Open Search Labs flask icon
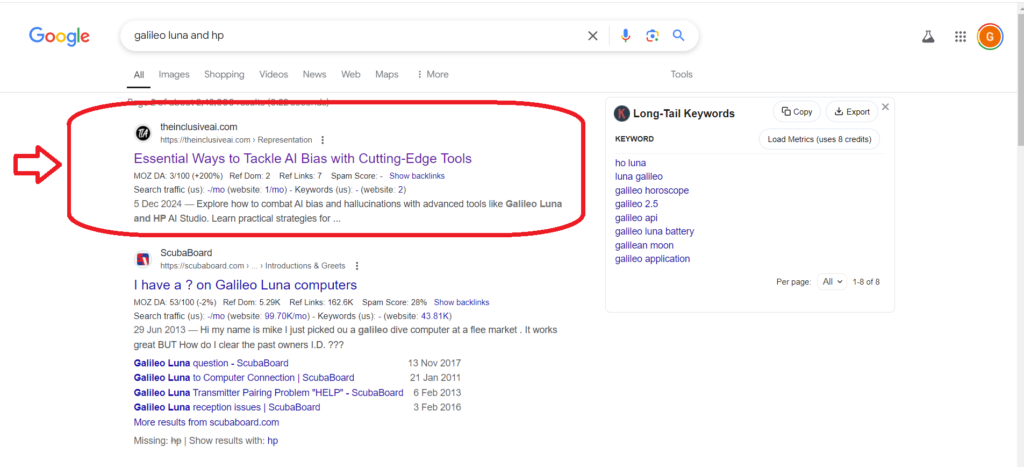 [x=928, y=37]
